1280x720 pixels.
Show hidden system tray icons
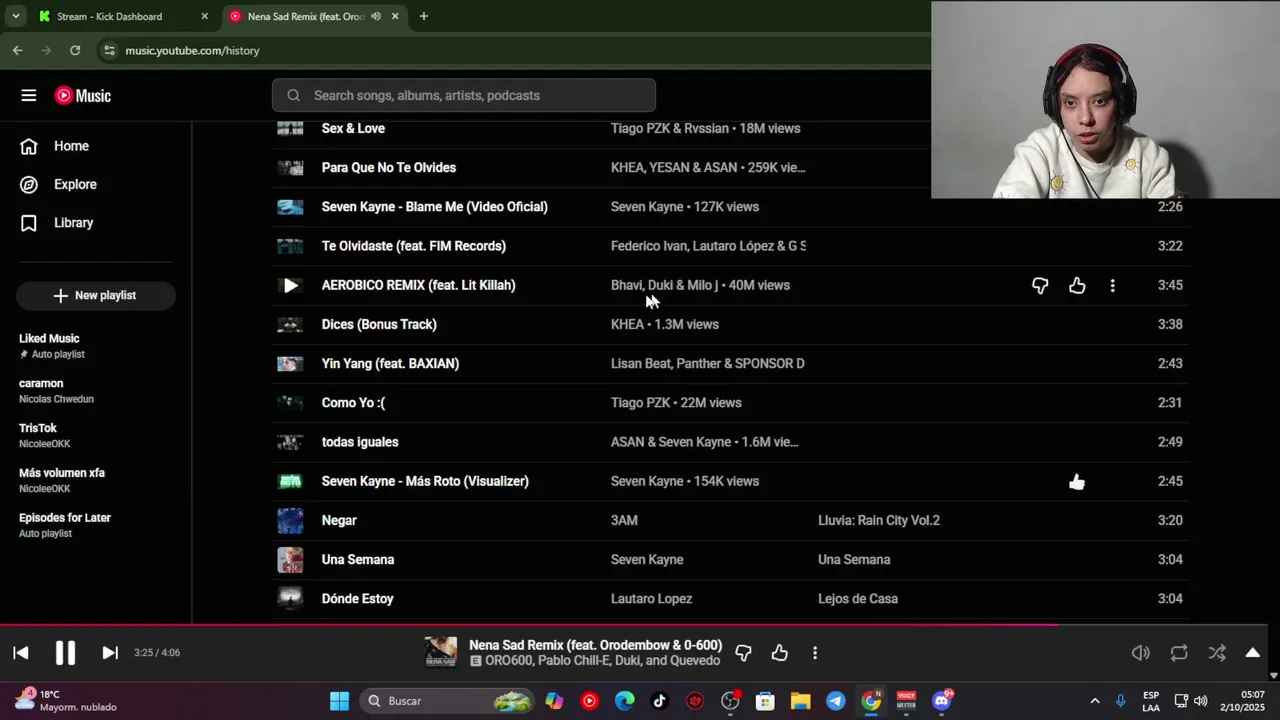pyautogui.click(x=1094, y=701)
